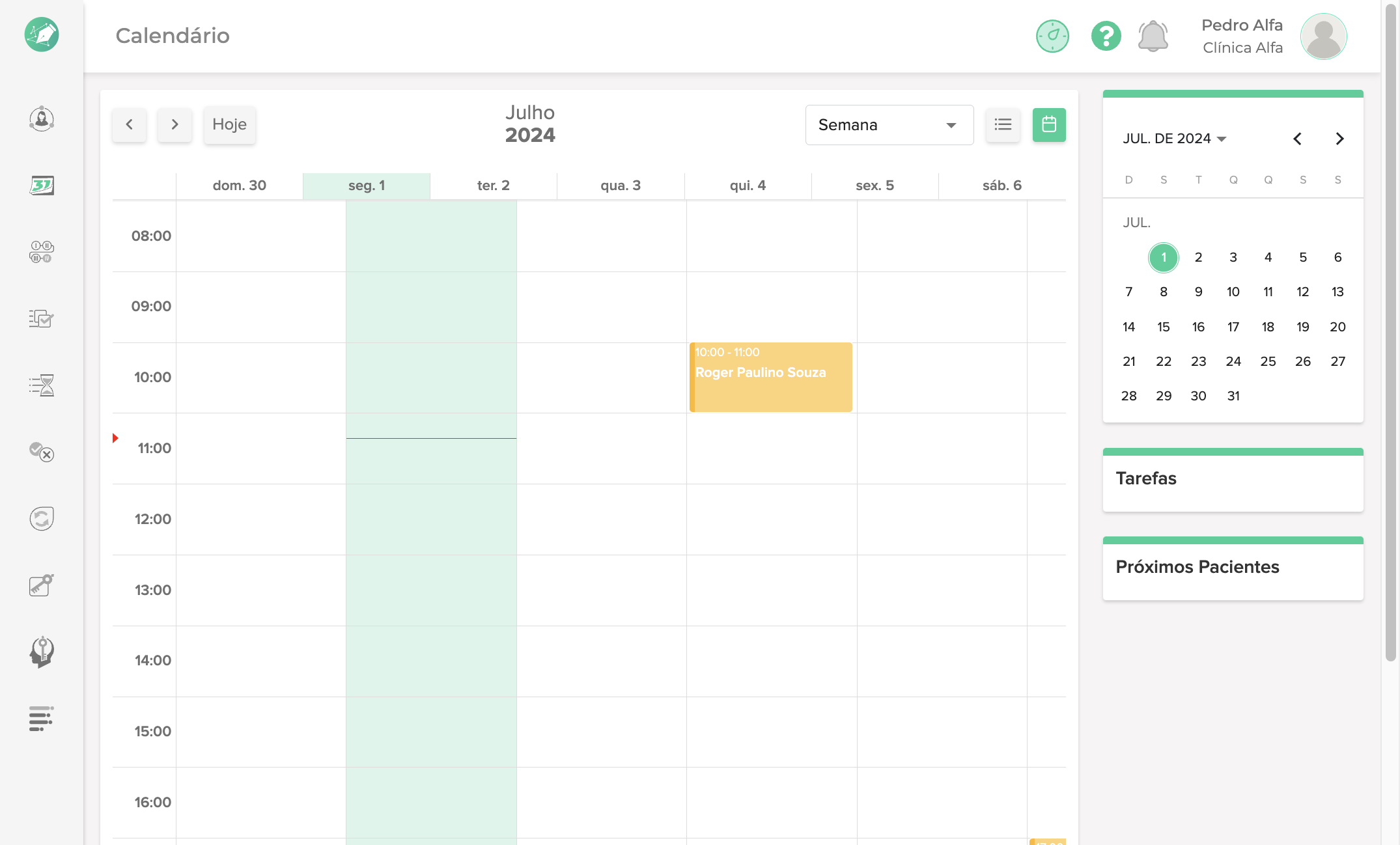Screen dimensions: 1400x845
Task: Select the sex. 5 column header
Action: tap(875, 186)
